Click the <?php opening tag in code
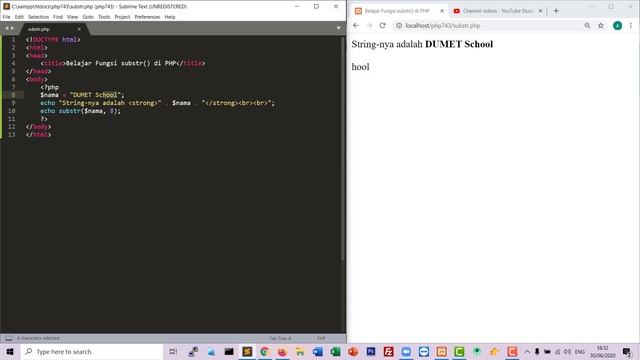 coord(49,87)
